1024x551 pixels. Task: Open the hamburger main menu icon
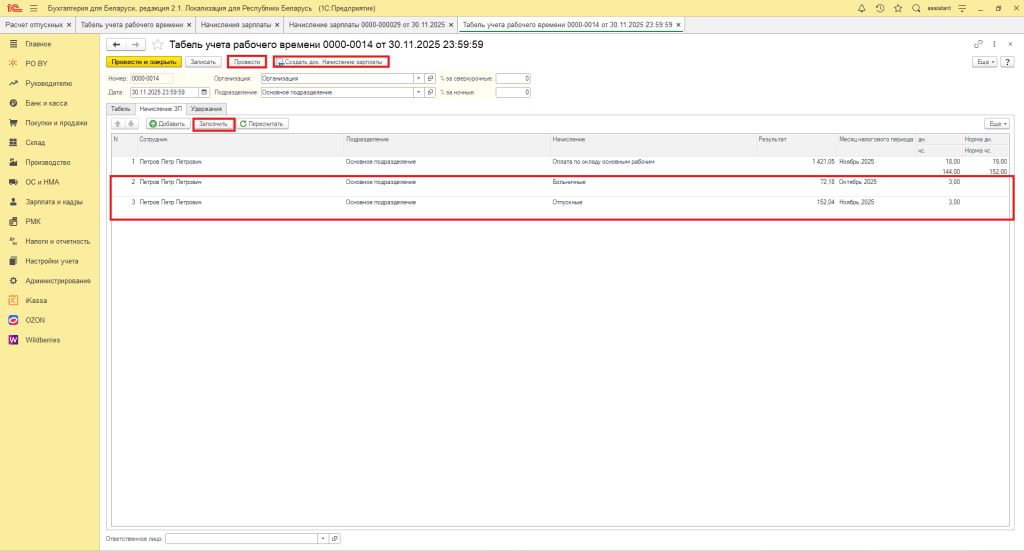tap(33, 8)
